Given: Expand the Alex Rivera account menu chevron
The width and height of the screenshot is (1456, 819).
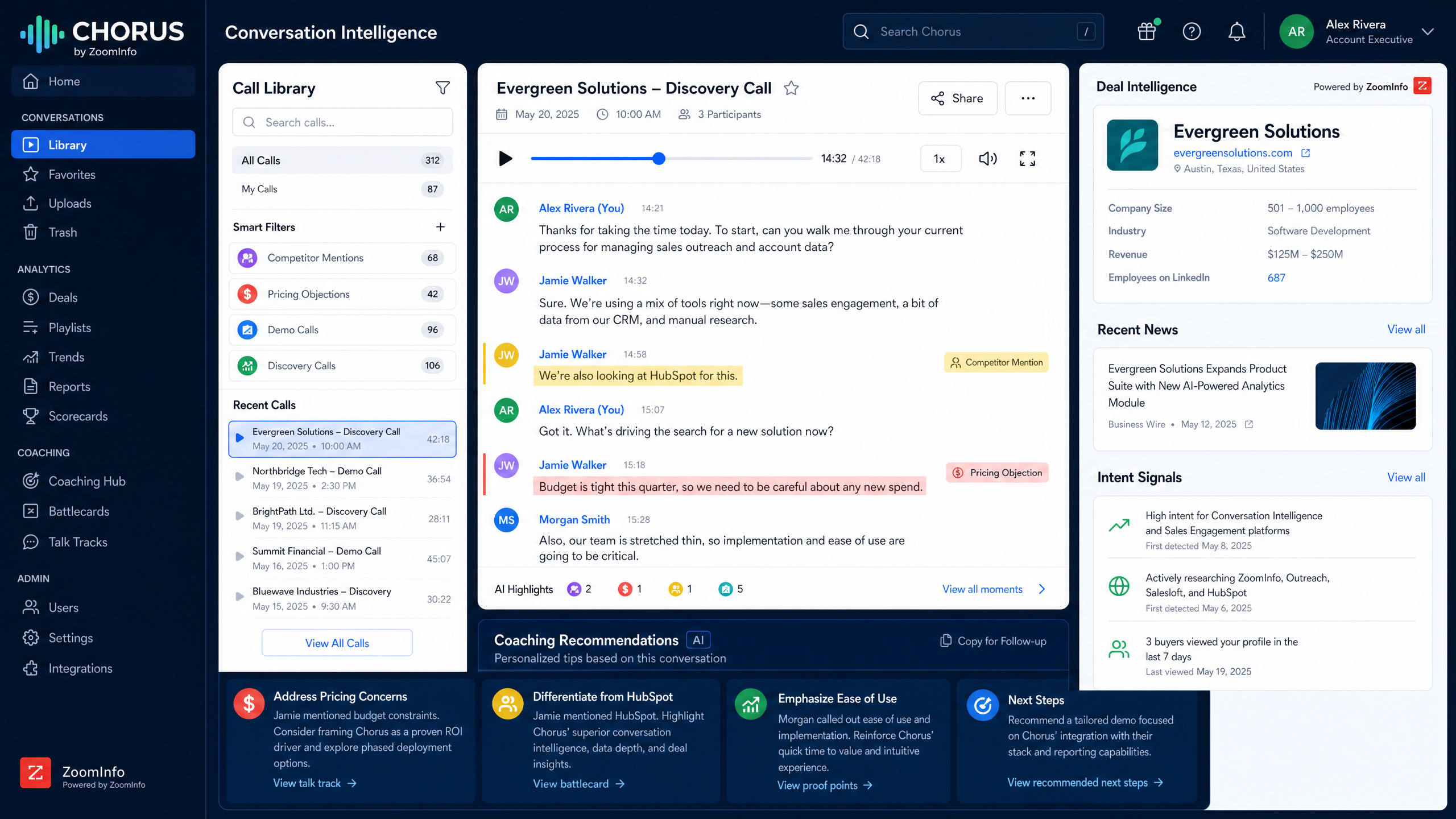Looking at the screenshot, I should (x=1428, y=31).
